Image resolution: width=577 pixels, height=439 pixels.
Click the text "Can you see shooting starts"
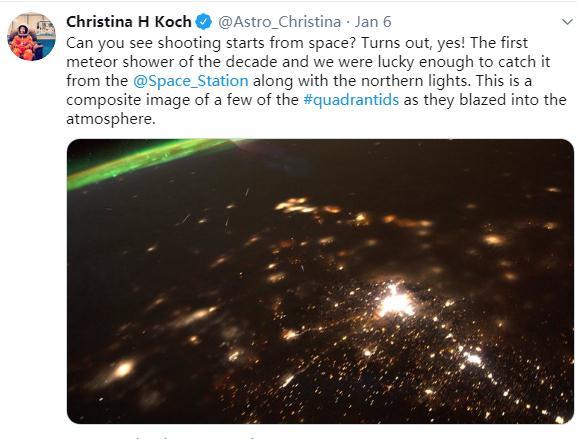(165, 43)
